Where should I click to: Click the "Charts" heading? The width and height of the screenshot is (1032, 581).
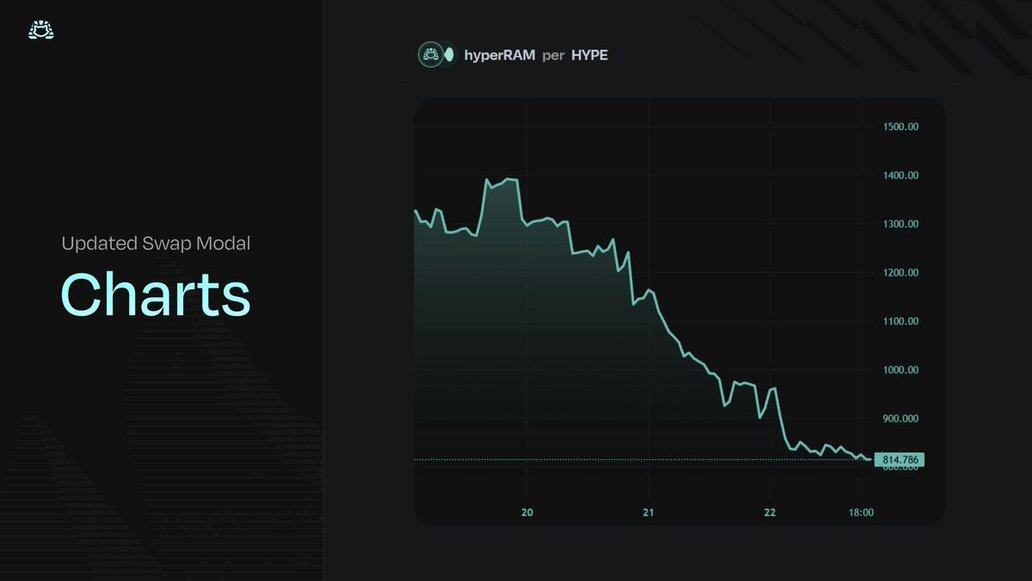(155, 294)
